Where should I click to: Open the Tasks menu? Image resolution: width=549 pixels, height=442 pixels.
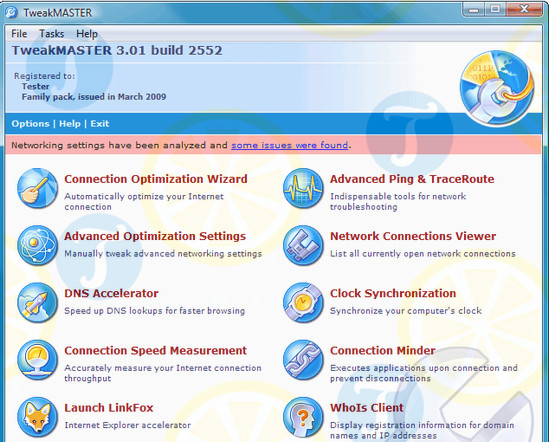(x=51, y=34)
